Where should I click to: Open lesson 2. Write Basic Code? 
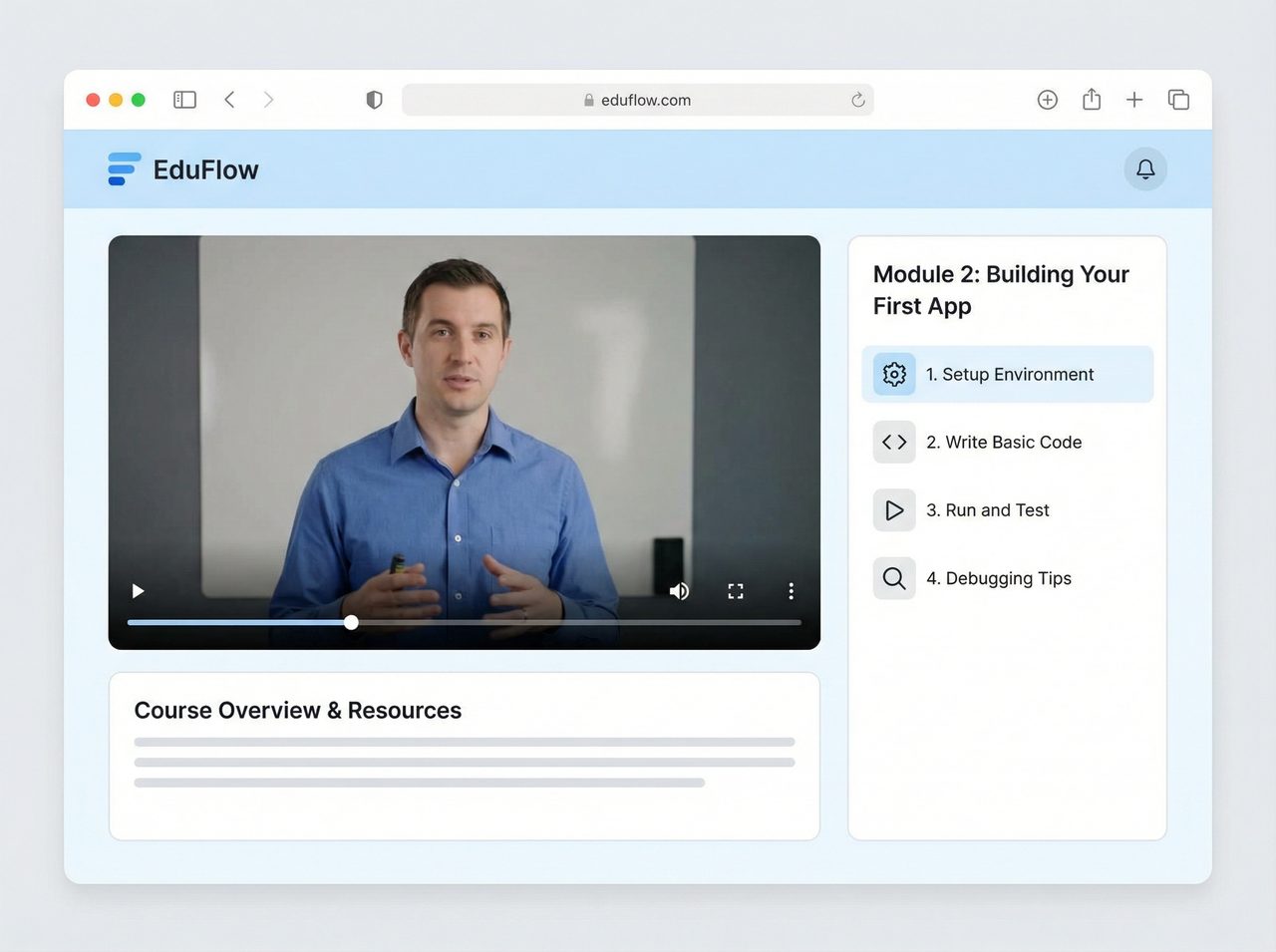[x=1003, y=443]
